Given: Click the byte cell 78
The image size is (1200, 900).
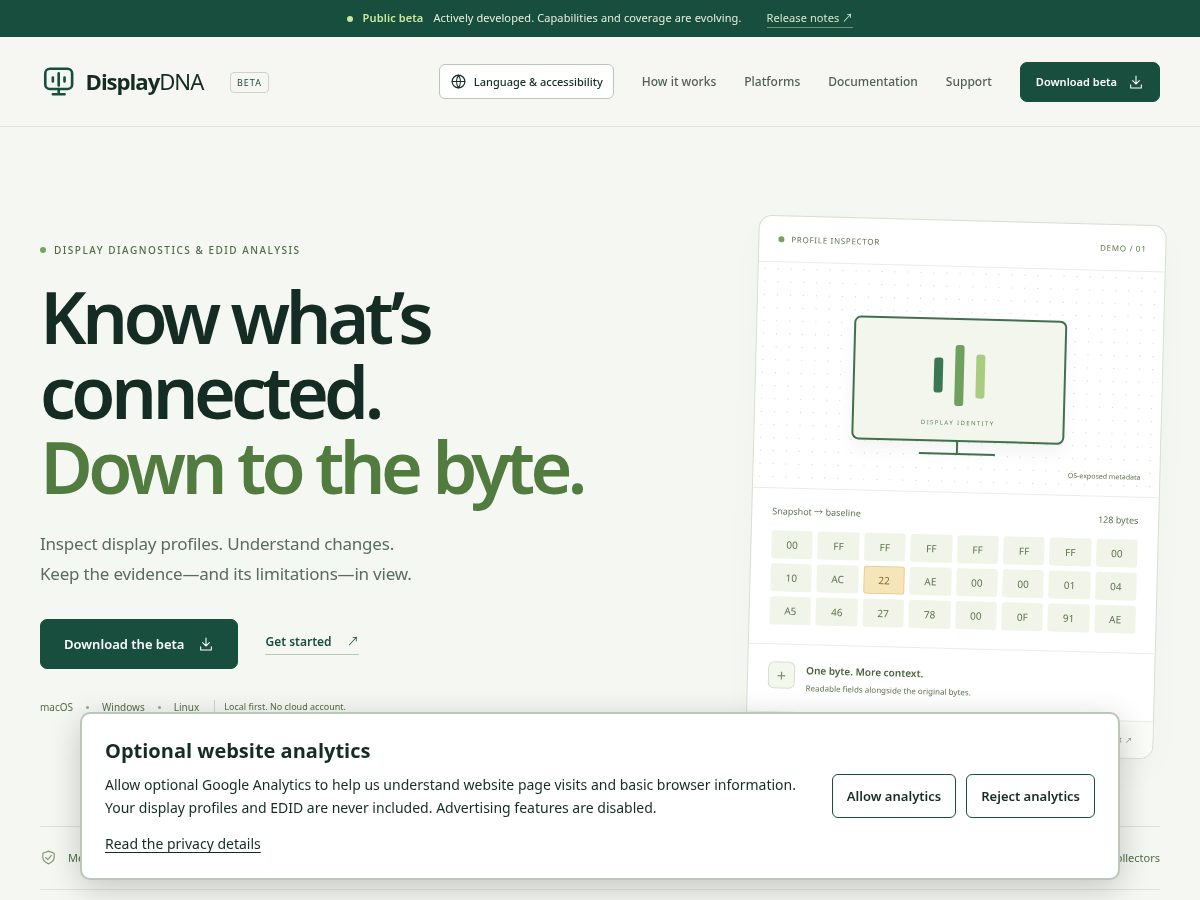Looking at the screenshot, I should pos(929,615).
